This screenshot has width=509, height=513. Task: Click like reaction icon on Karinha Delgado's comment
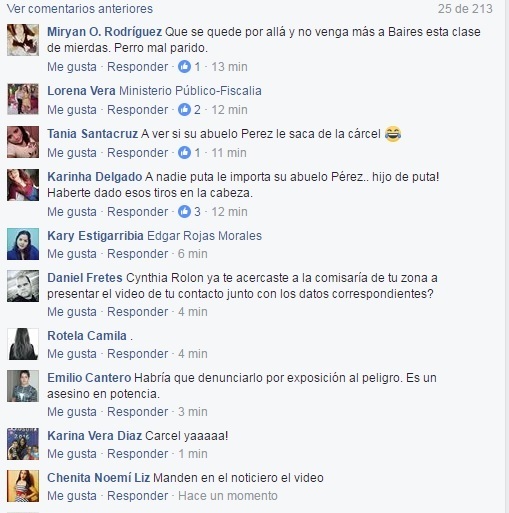click(x=184, y=212)
